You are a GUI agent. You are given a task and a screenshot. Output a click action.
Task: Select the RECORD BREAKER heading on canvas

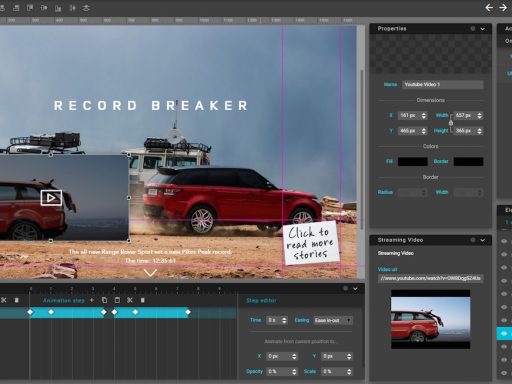coord(151,106)
